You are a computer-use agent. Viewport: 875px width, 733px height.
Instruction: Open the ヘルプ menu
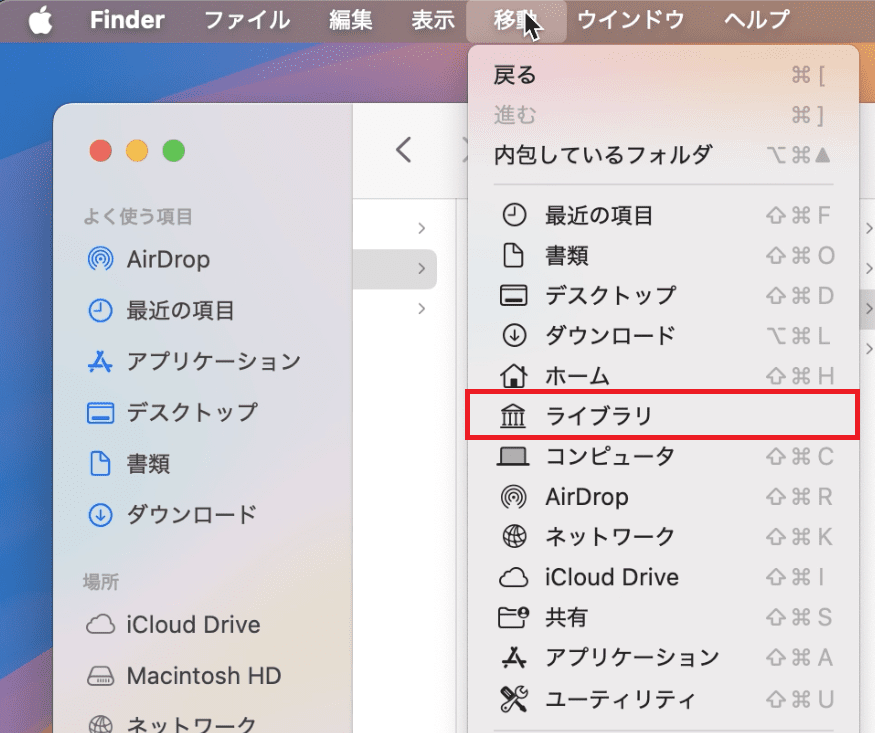(757, 21)
